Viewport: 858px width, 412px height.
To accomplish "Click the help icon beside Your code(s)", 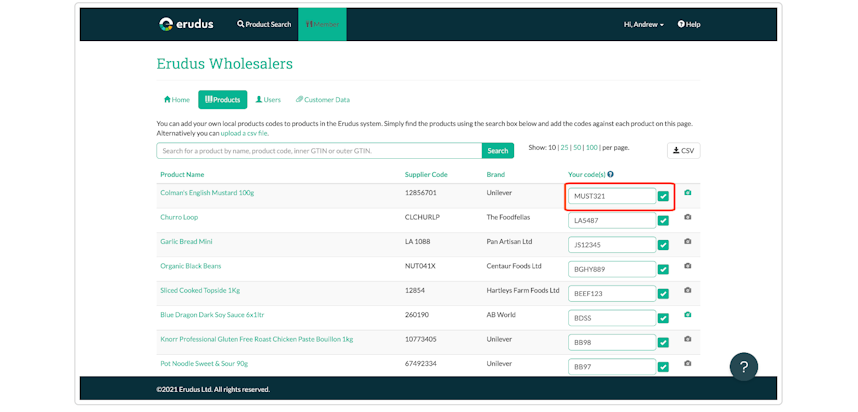I will 610,175.
